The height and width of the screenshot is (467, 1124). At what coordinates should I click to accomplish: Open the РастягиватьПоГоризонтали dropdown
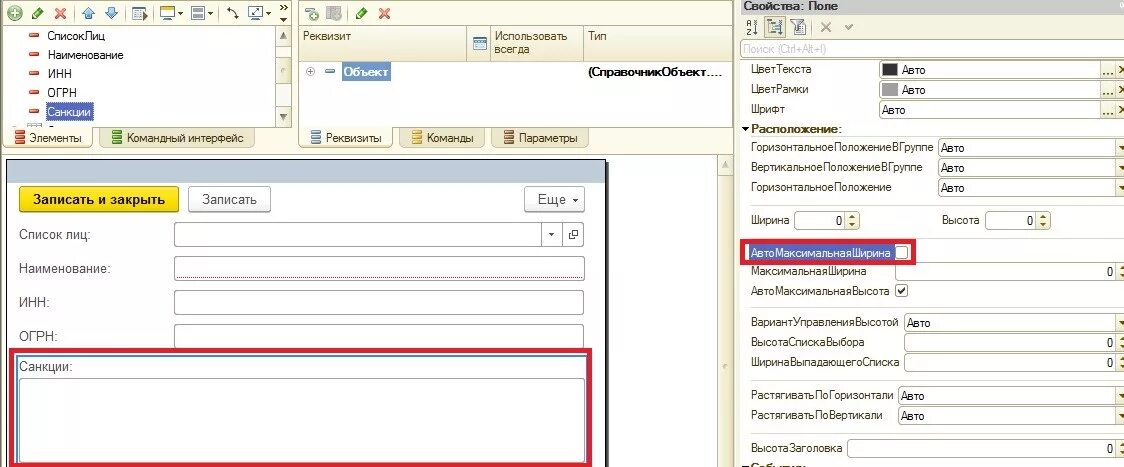click(1119, 396)
